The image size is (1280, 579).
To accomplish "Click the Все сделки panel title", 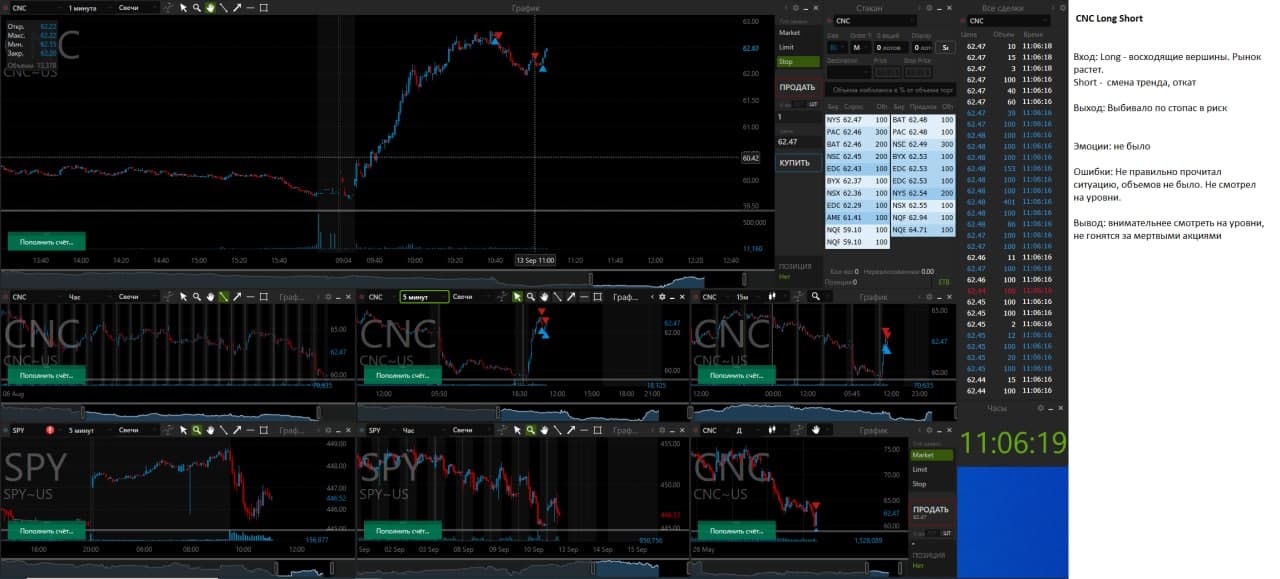I will pyautogui.click(x=1003, y=8).
